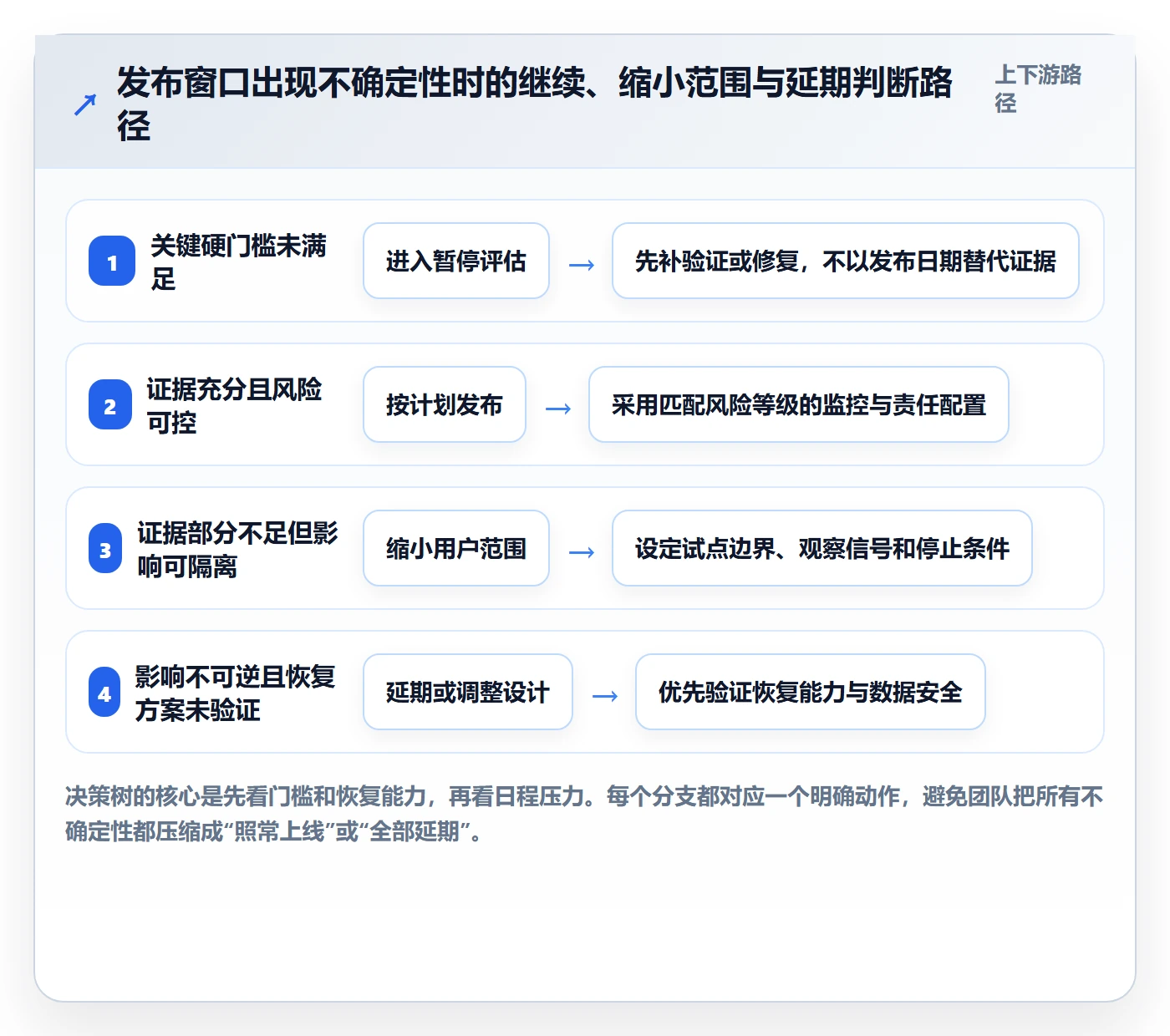Open the 先补验证或修复，不以发布日期替代证据 box
Image resolution: width=1170 pixels, height=1036 pixels.
(846, 261)
